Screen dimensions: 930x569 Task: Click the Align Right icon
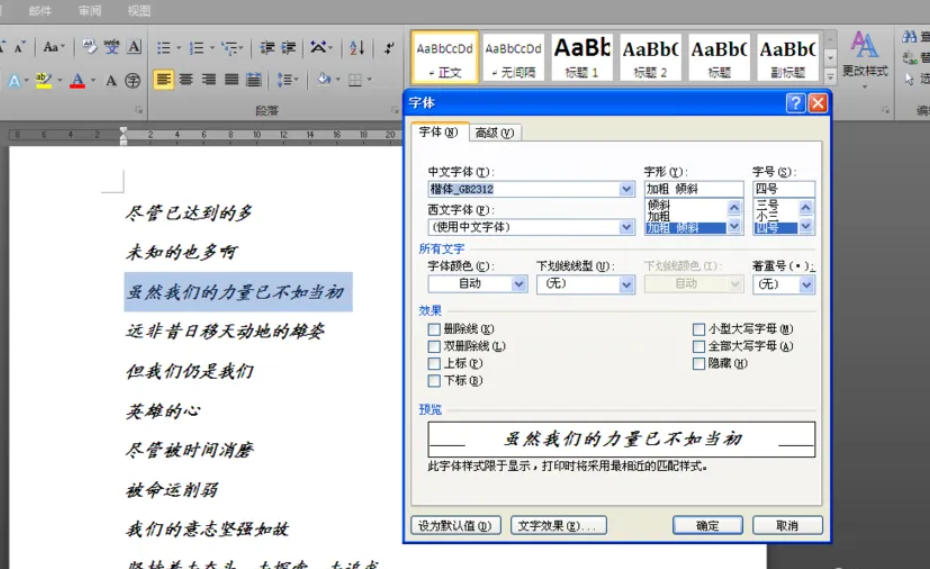(209, 79)
